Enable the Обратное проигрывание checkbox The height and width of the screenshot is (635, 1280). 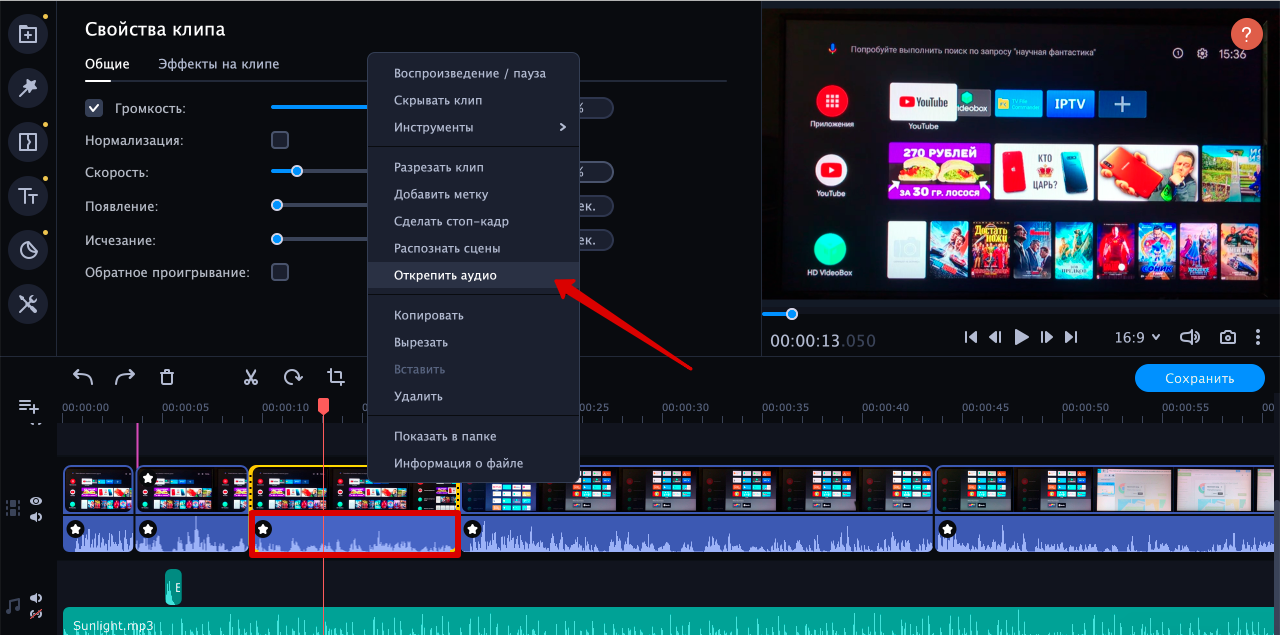coord(280,272)
